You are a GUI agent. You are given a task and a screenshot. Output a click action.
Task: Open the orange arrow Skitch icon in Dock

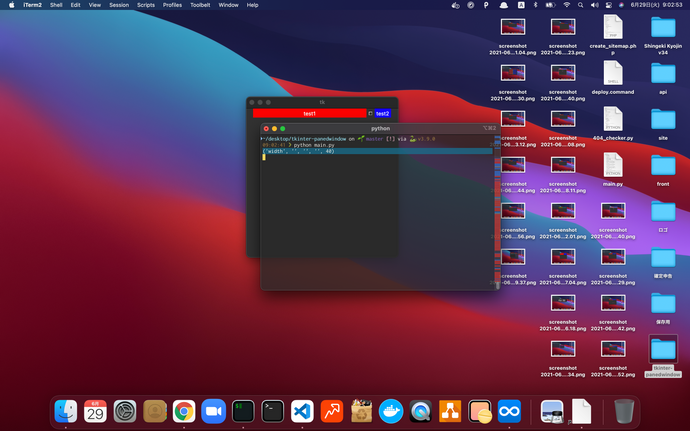332,411
